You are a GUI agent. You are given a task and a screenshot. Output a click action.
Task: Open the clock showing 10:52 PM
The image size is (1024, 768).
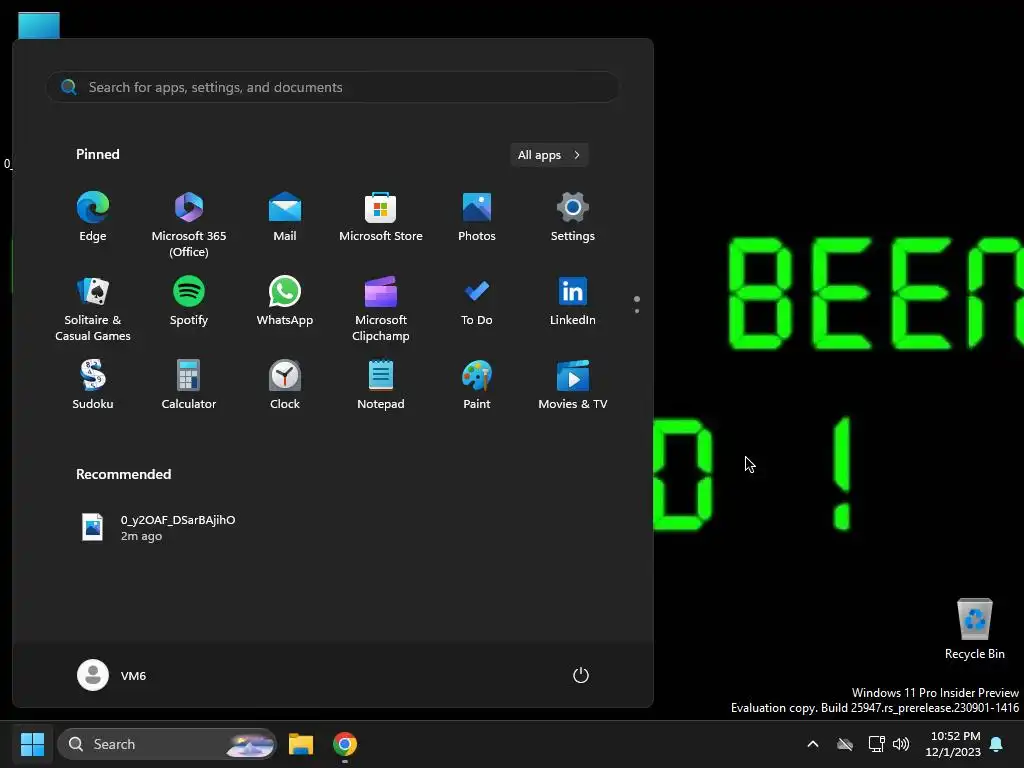[x=953, y=744]
